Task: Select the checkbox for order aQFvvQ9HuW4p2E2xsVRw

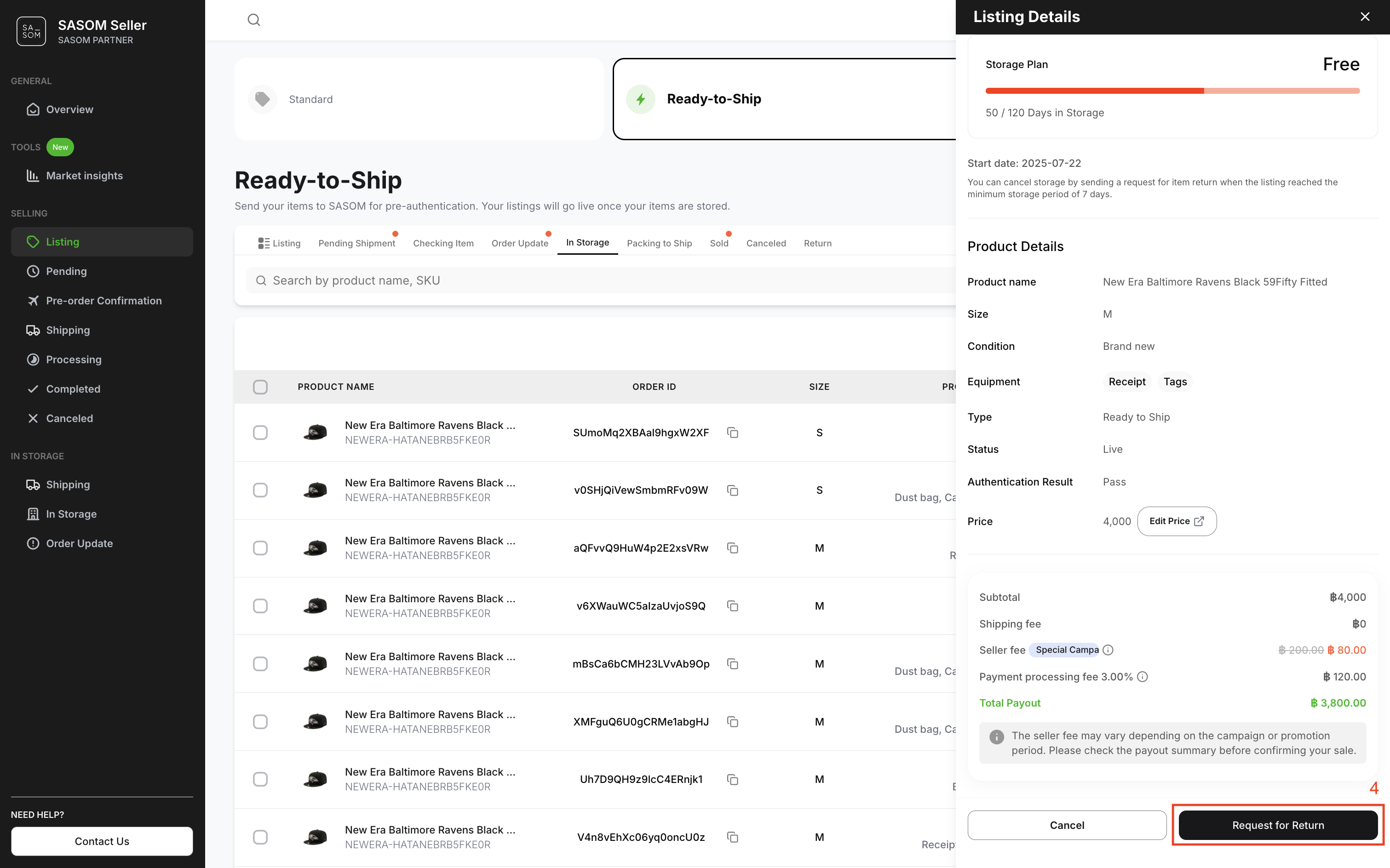Action: (260, 548)
